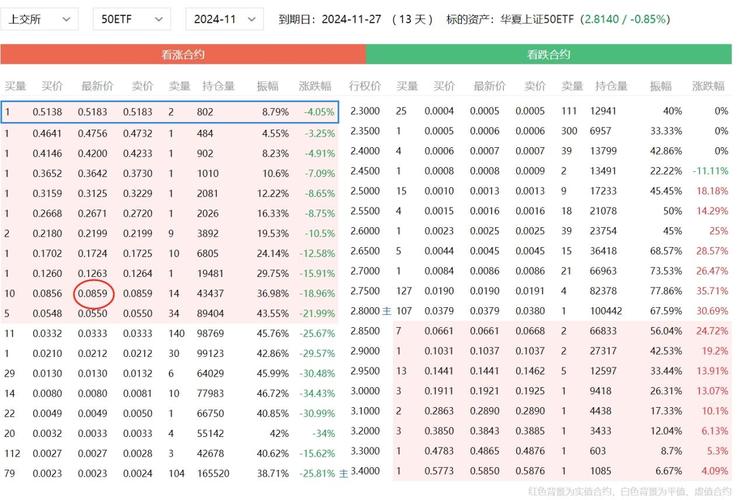The image size is (741, 500).
Task: Click put change 35.71%
Action: coord(712,291)
